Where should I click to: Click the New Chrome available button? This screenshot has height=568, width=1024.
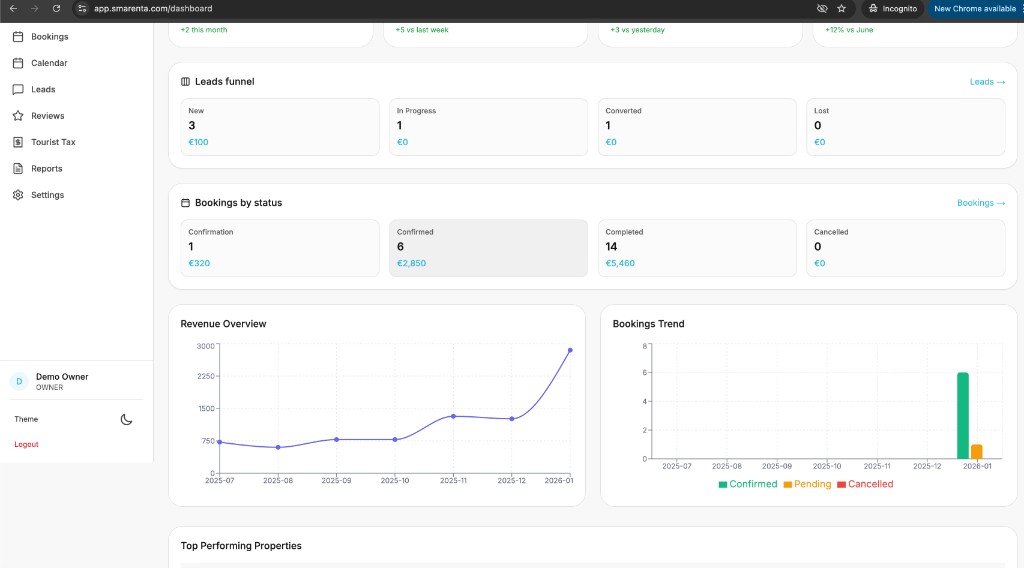[x=975, y=8]
